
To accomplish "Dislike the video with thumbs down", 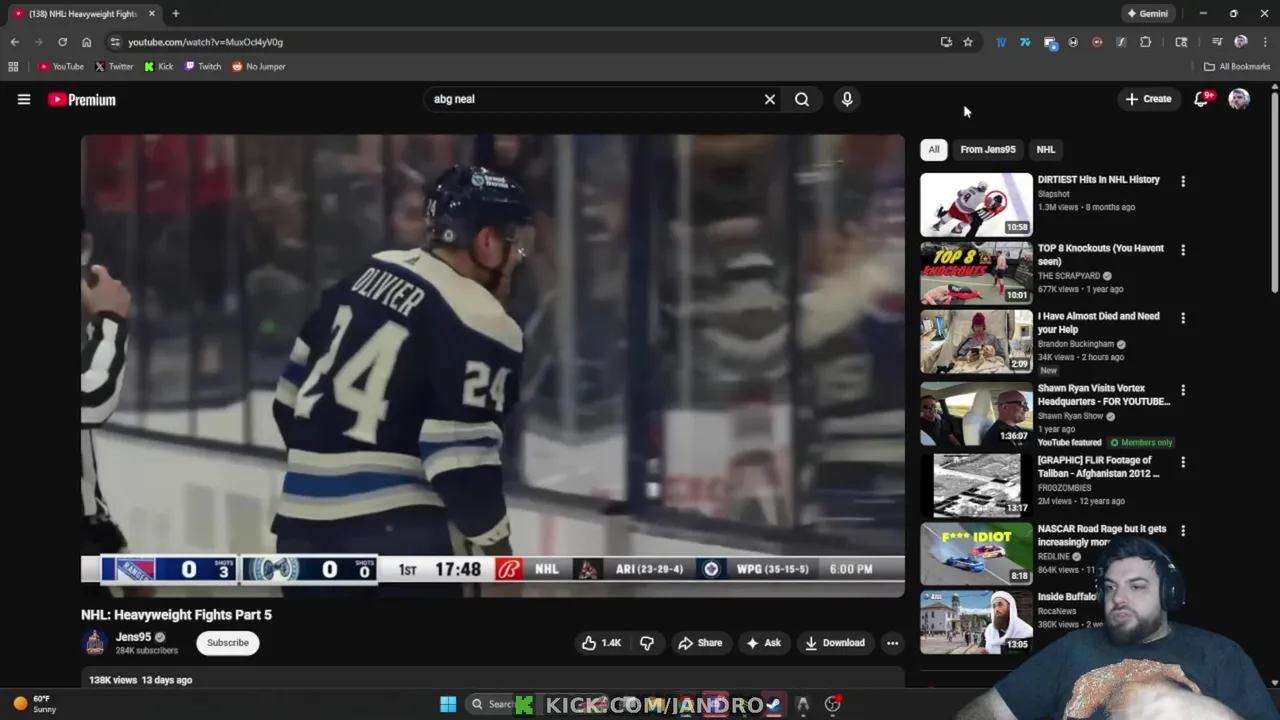I will click(x=647, y=643).
